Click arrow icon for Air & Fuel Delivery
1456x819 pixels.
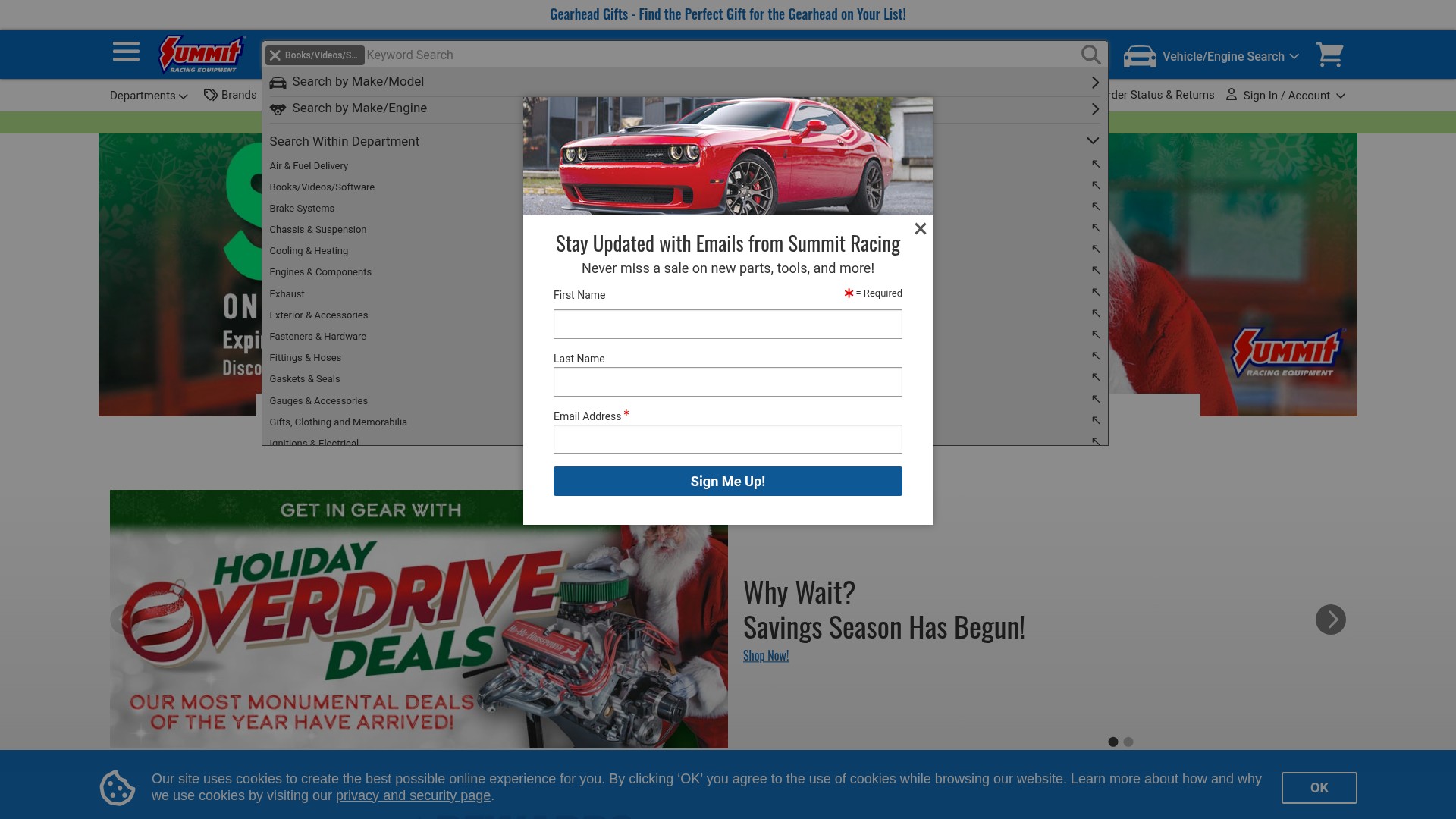coord(1096,164)
